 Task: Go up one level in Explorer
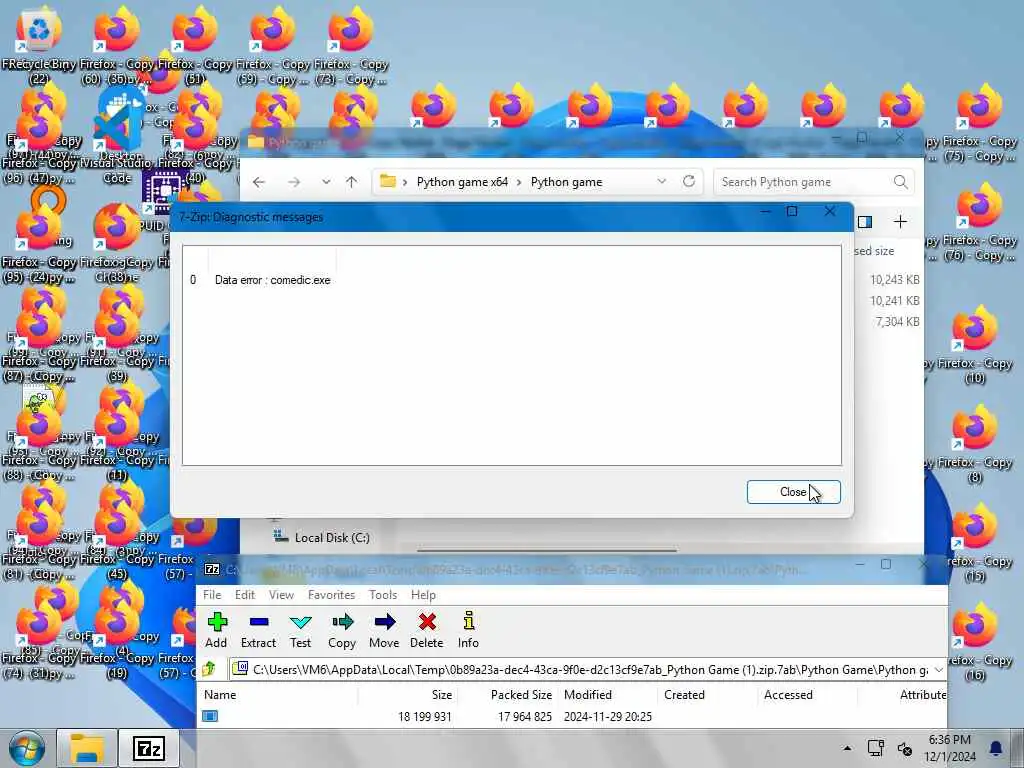(351, 182)
